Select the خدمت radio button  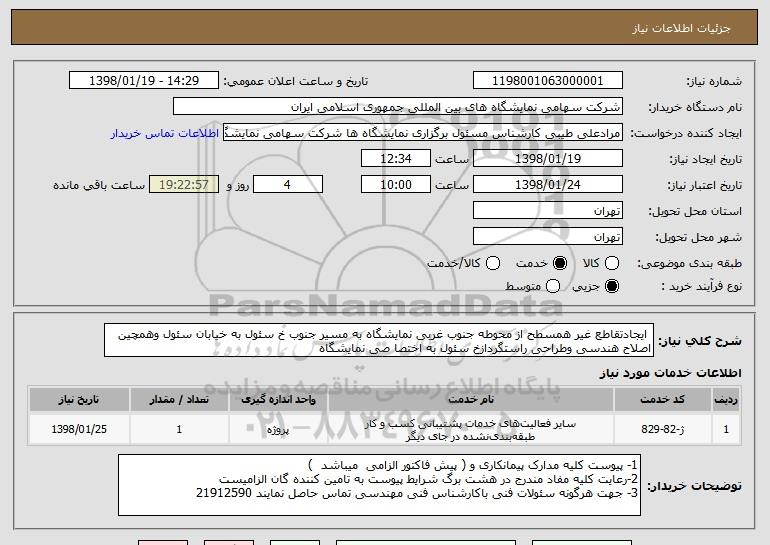(x=560, y=263)
